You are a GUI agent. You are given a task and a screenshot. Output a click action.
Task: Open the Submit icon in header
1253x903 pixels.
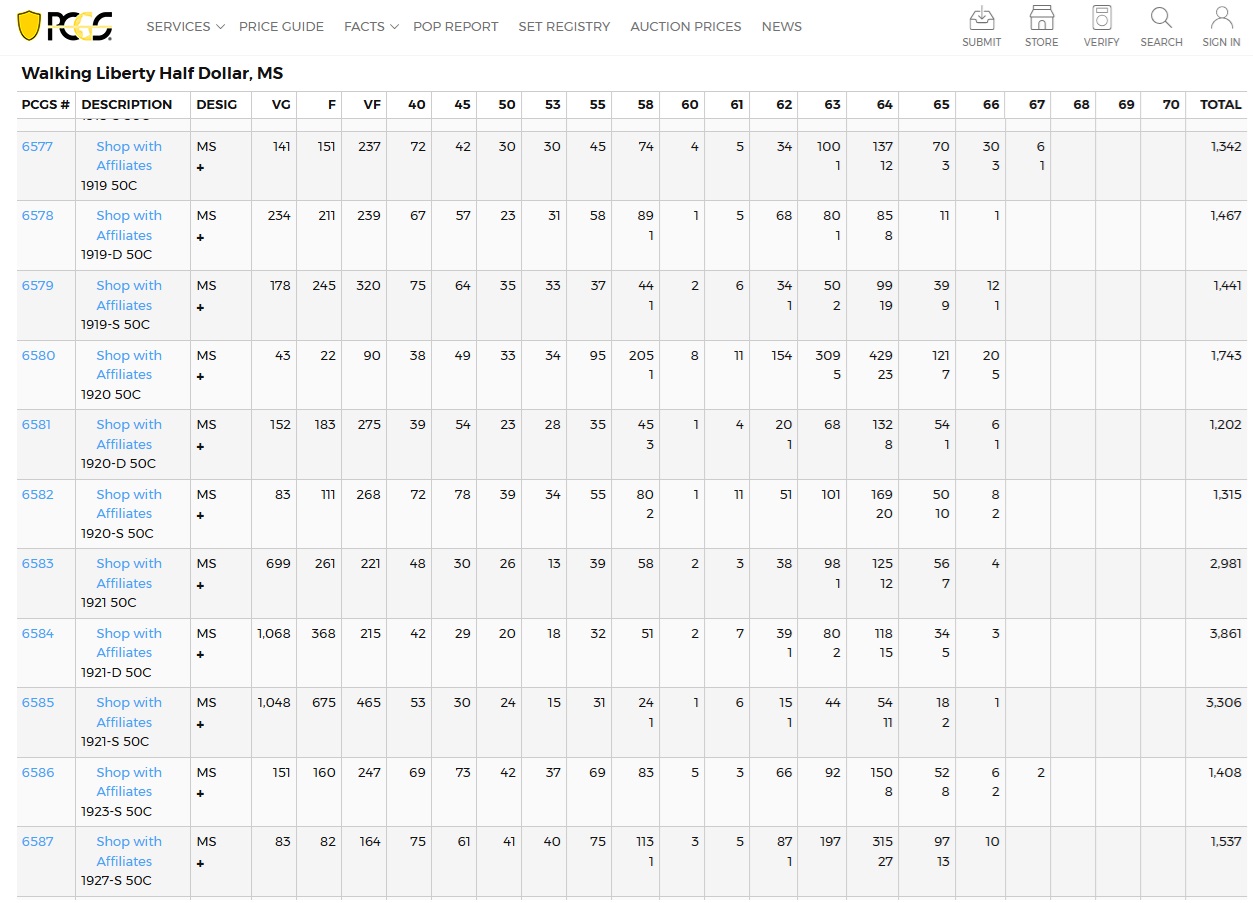(x=981, y=19)
